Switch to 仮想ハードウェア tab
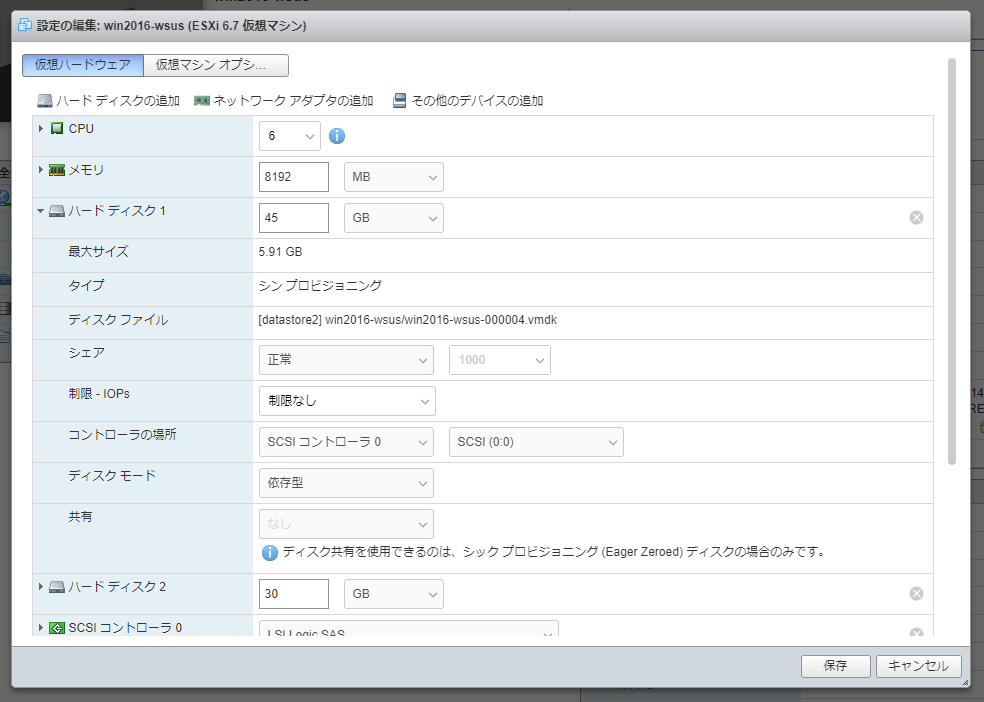Viewport: 984px width, 702px height. [83, 65]
